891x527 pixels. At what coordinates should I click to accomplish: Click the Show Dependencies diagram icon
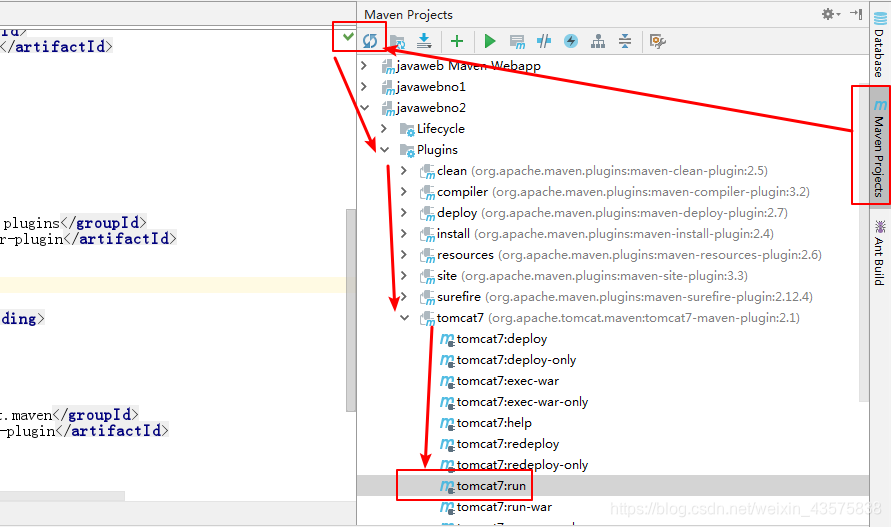point(598,41)
